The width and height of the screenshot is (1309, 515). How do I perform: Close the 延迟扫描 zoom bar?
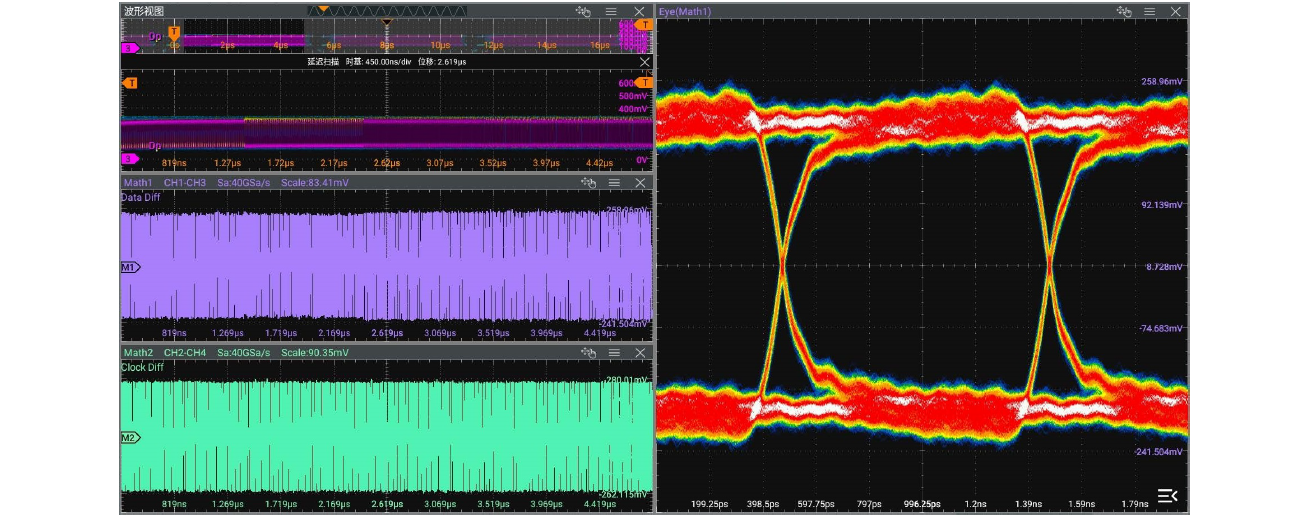[x=644, y=62]
